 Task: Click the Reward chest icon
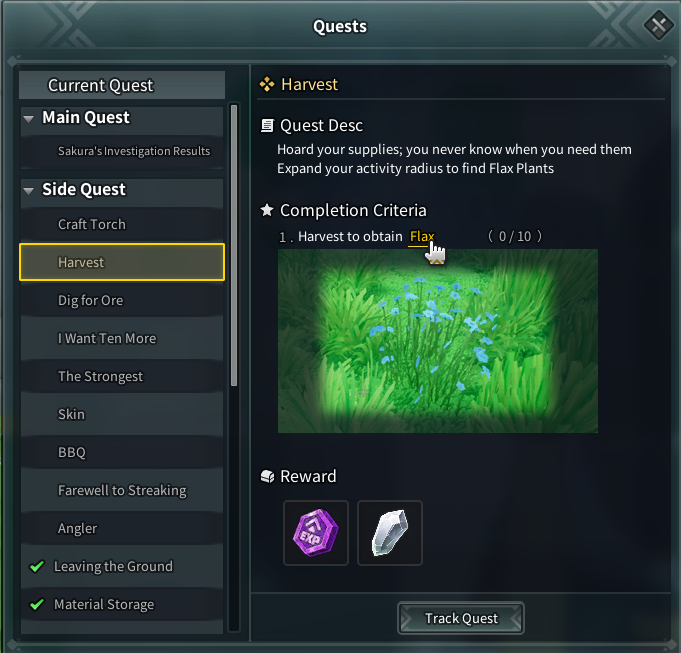(x=267, y=476)
